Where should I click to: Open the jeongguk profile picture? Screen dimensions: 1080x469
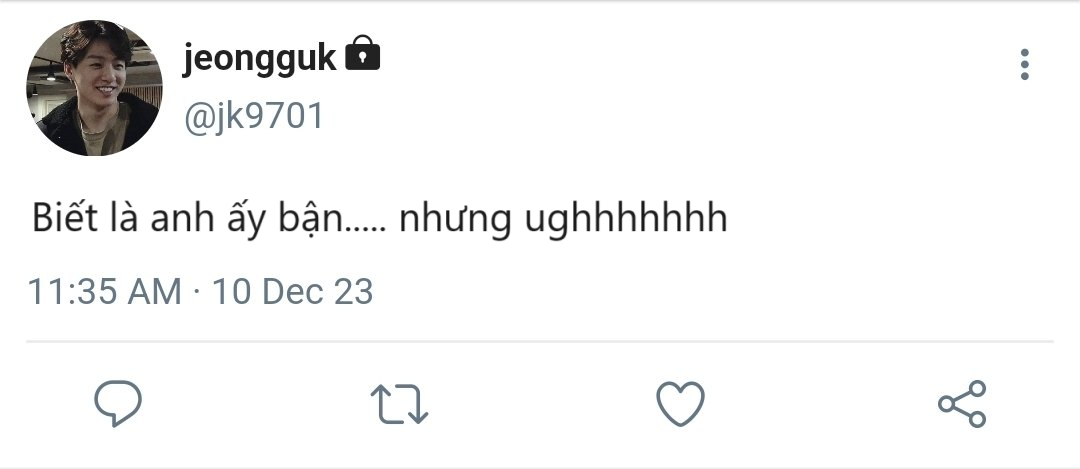pyautogui.click(x=94, y=88)
